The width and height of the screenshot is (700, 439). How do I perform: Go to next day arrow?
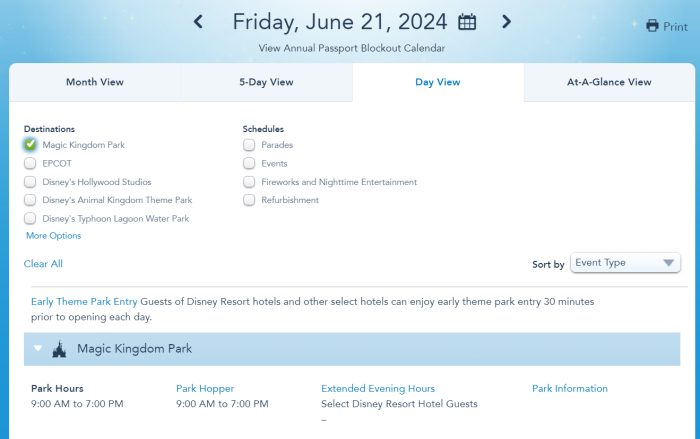506,21
